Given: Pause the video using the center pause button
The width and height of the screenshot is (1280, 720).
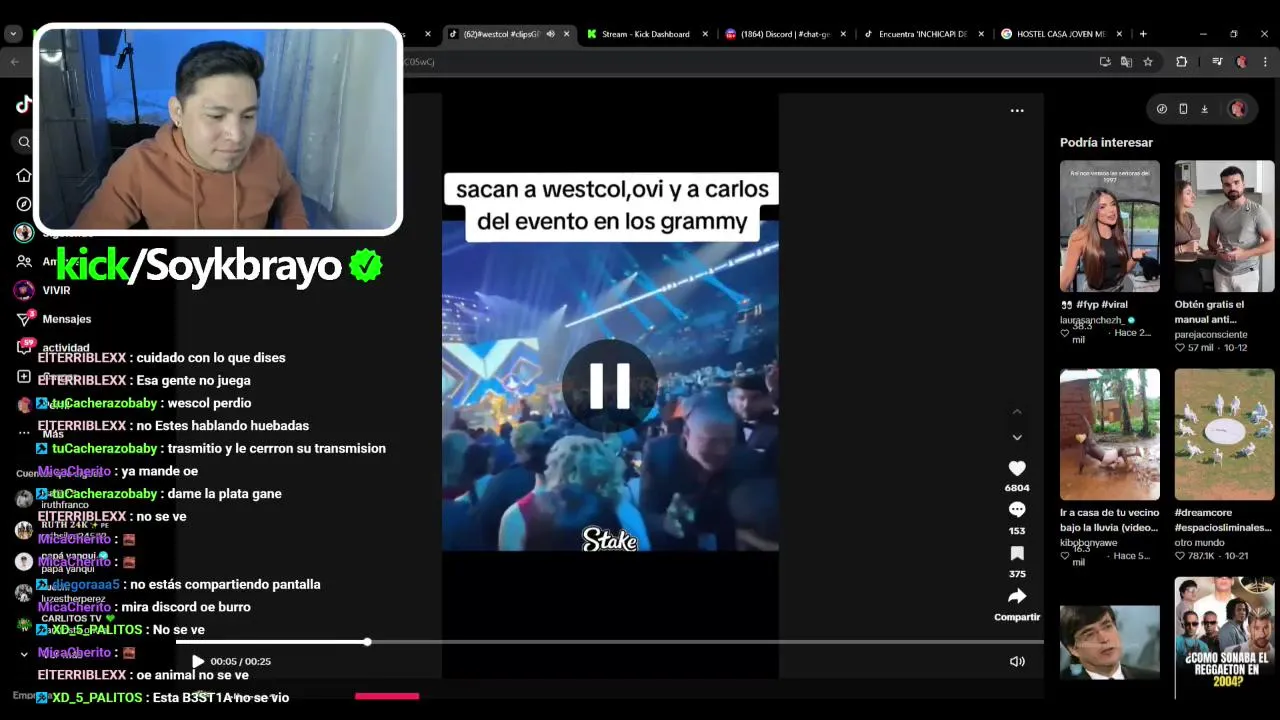Looking at the screenshot, I should click(x=609, y=385).
